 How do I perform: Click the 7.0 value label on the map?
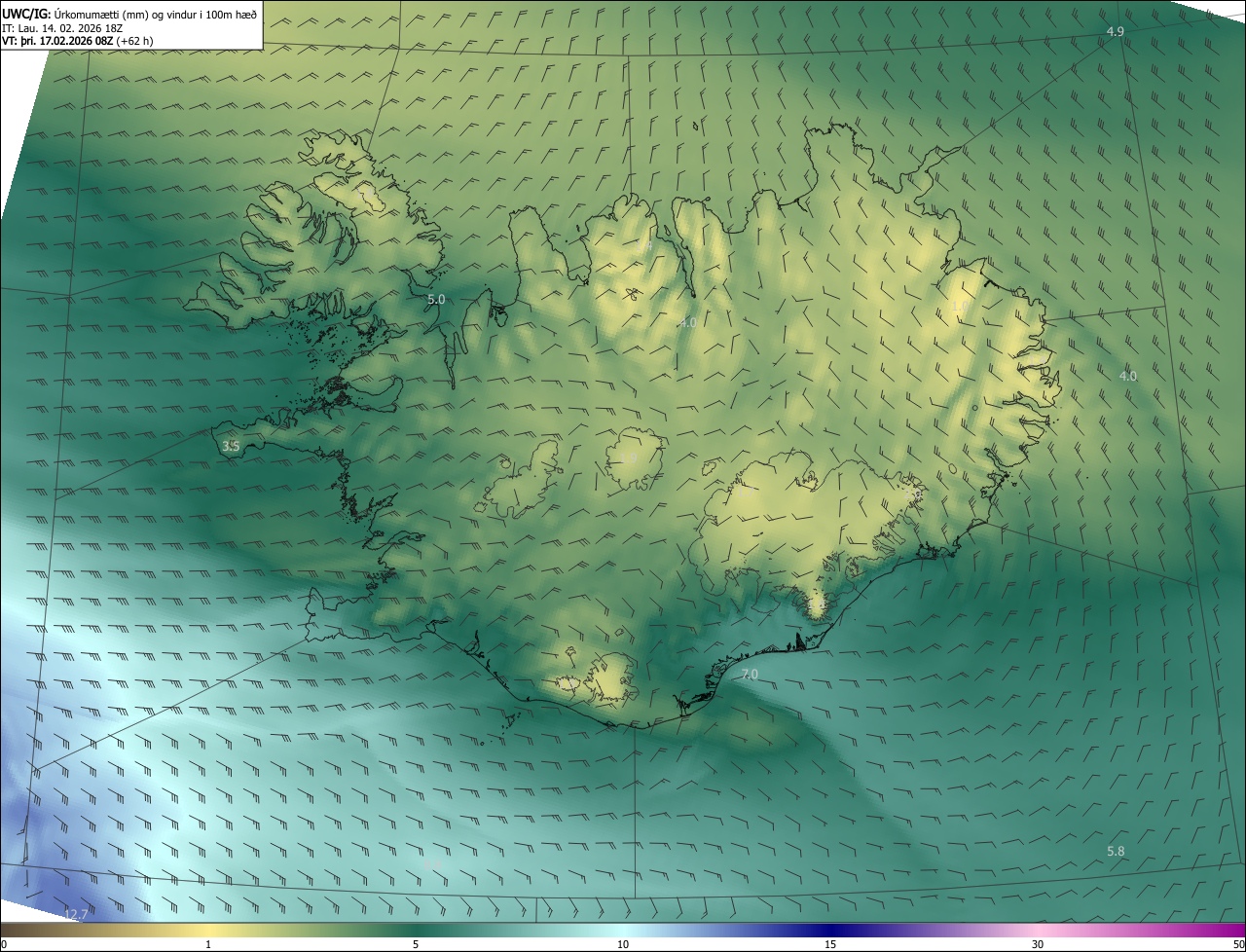pyautogui.click(x=750, y=674)
